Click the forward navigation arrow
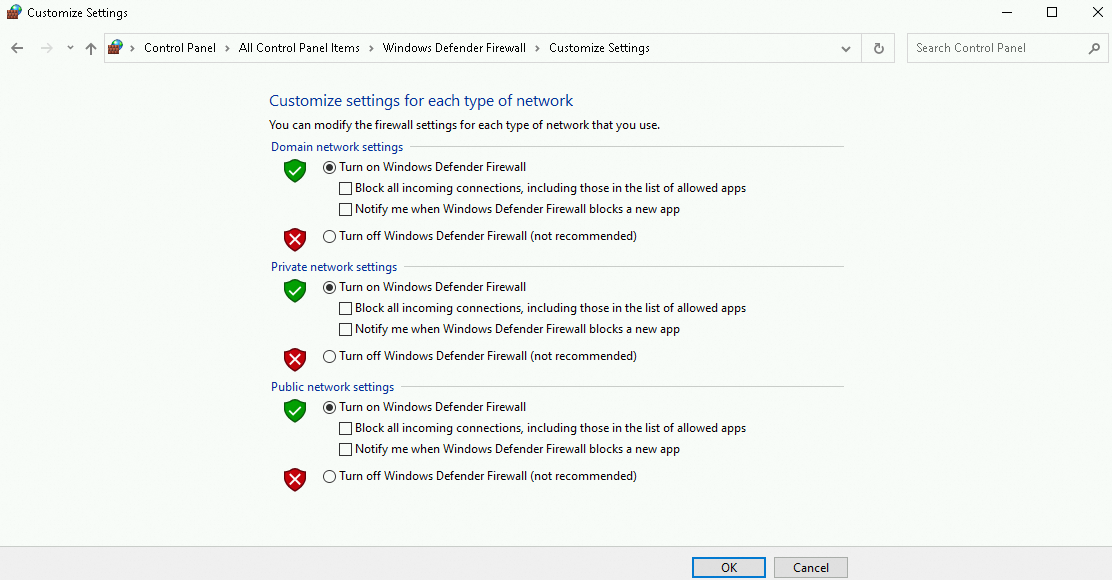1112x580 pixels. point(47,48)
